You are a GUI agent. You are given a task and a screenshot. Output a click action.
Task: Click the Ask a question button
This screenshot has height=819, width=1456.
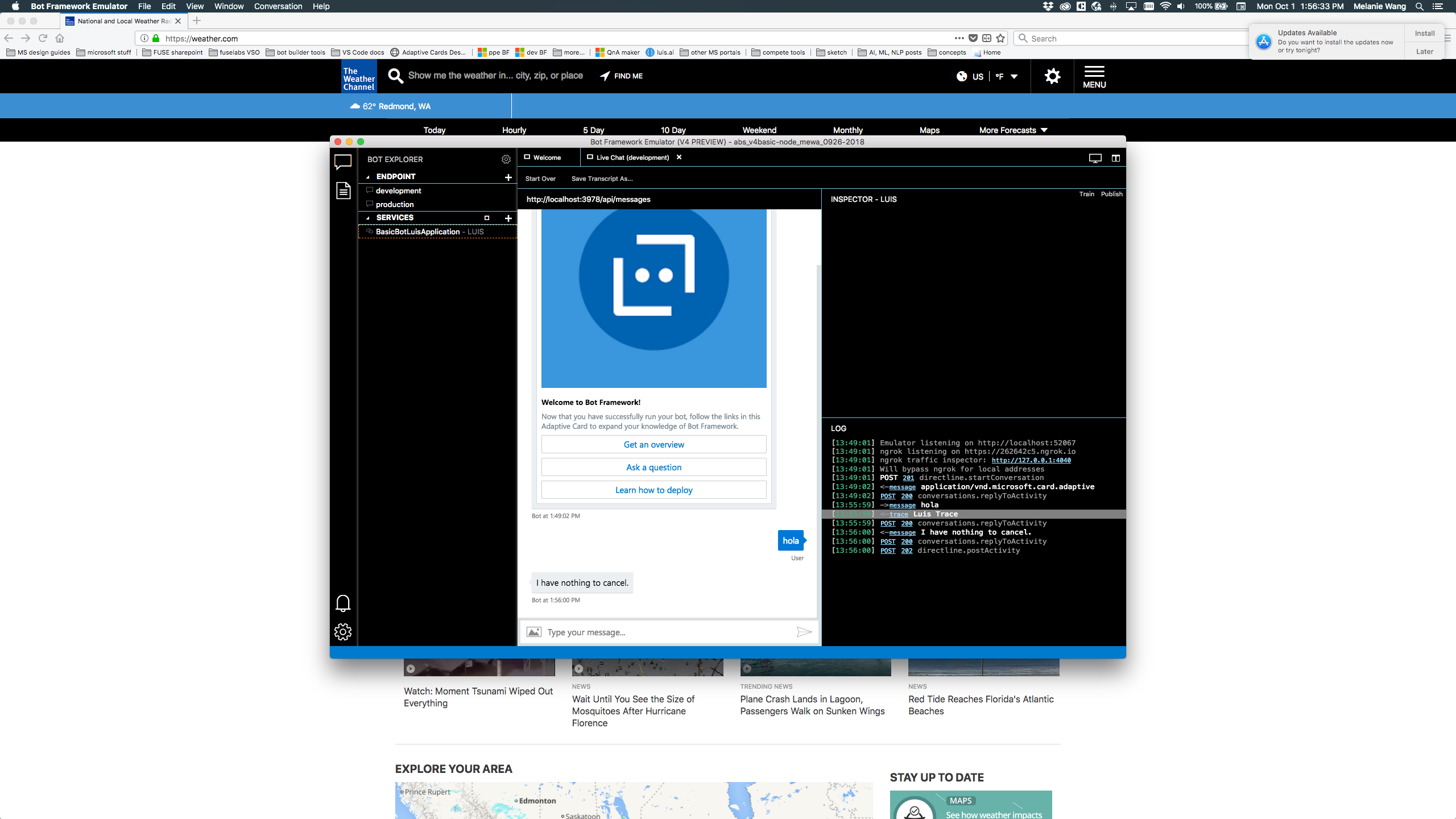pyautogui.click(x=653, y=466)
